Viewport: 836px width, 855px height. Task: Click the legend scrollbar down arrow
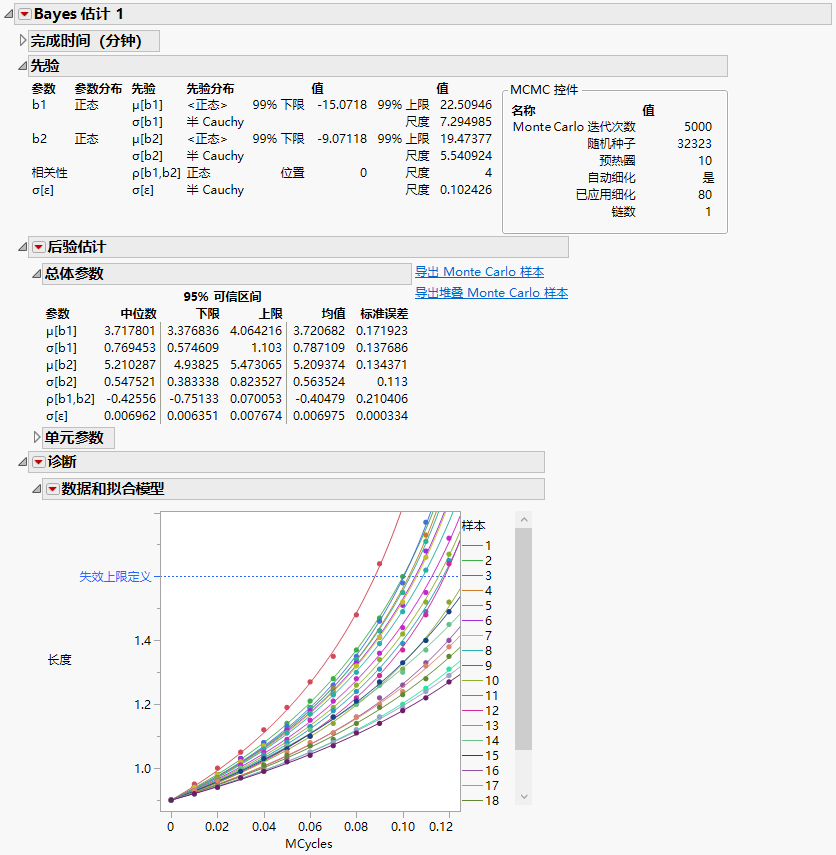pyautogui.click(x=523, y=795)
